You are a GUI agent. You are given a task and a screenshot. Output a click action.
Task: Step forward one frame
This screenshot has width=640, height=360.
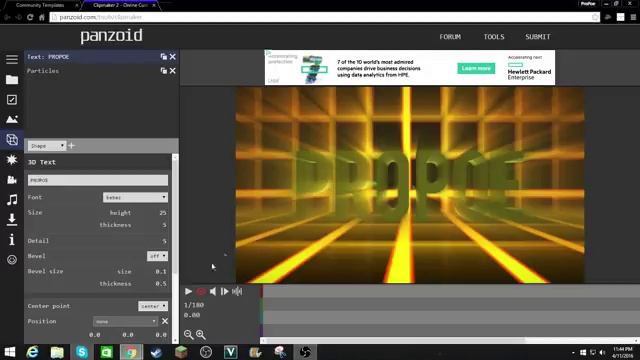pos(224,291)
